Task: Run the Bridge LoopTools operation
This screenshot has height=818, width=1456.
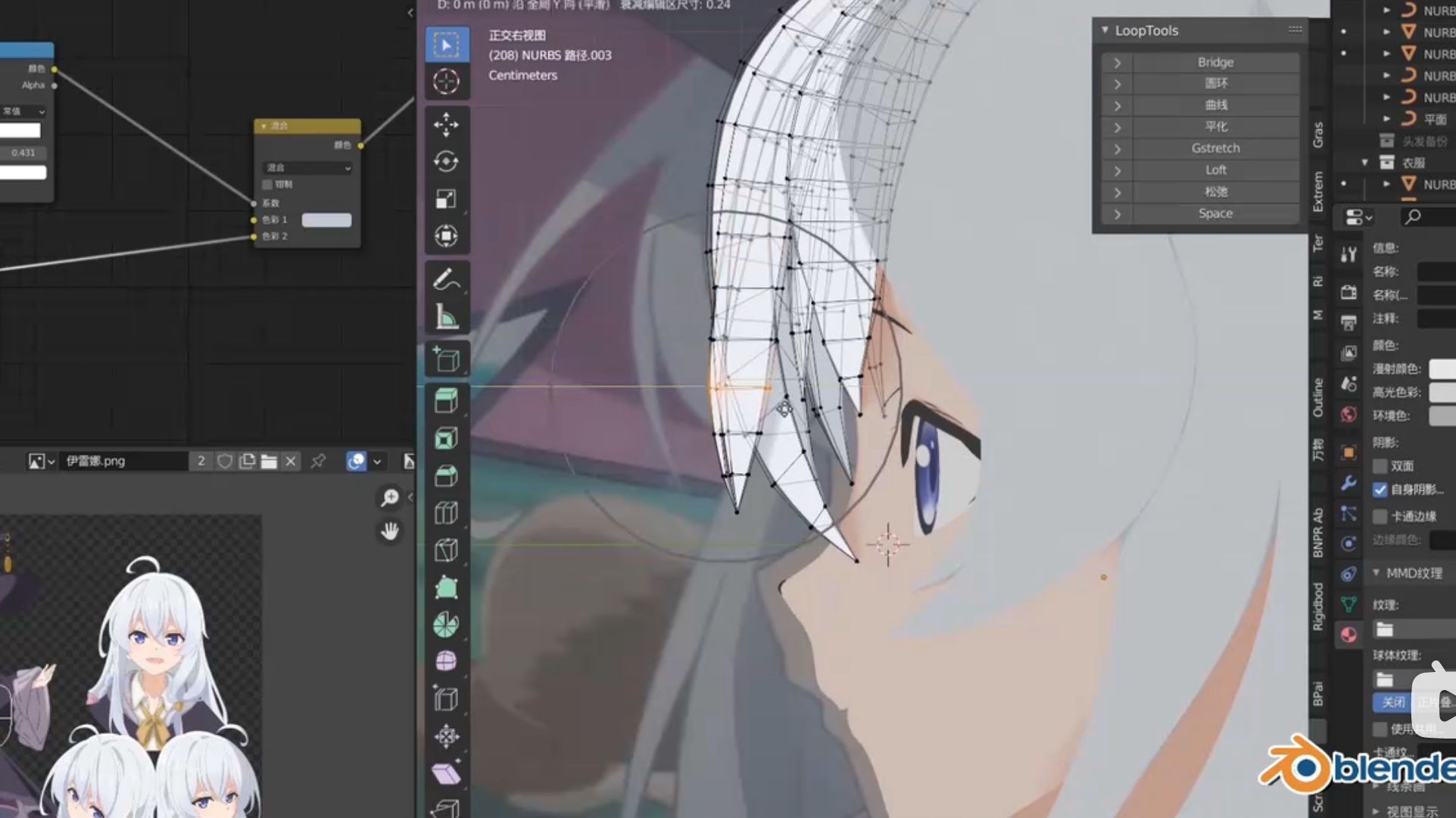Action: (x=1215, y=63)
